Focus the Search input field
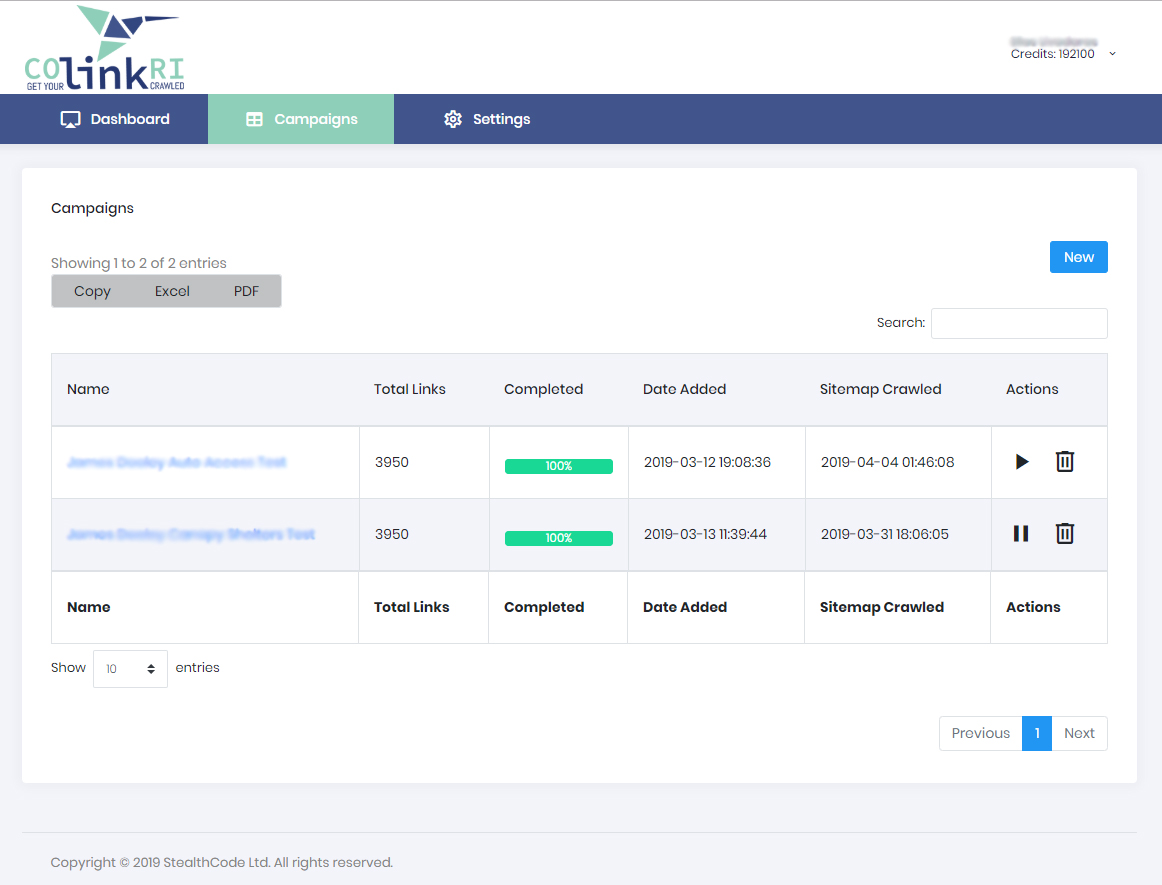The image size is (1162, 885). click(1018, 323)
